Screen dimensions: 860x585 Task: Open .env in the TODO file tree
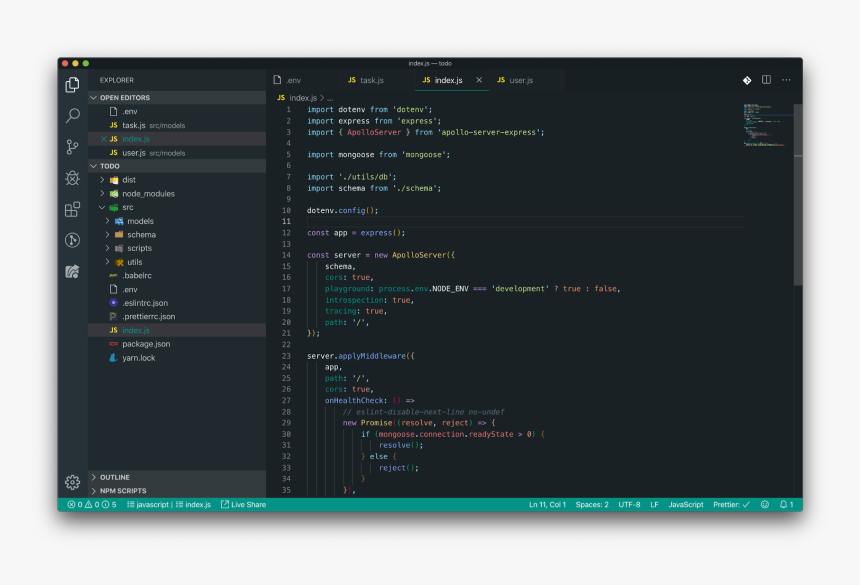click(177, 289)
